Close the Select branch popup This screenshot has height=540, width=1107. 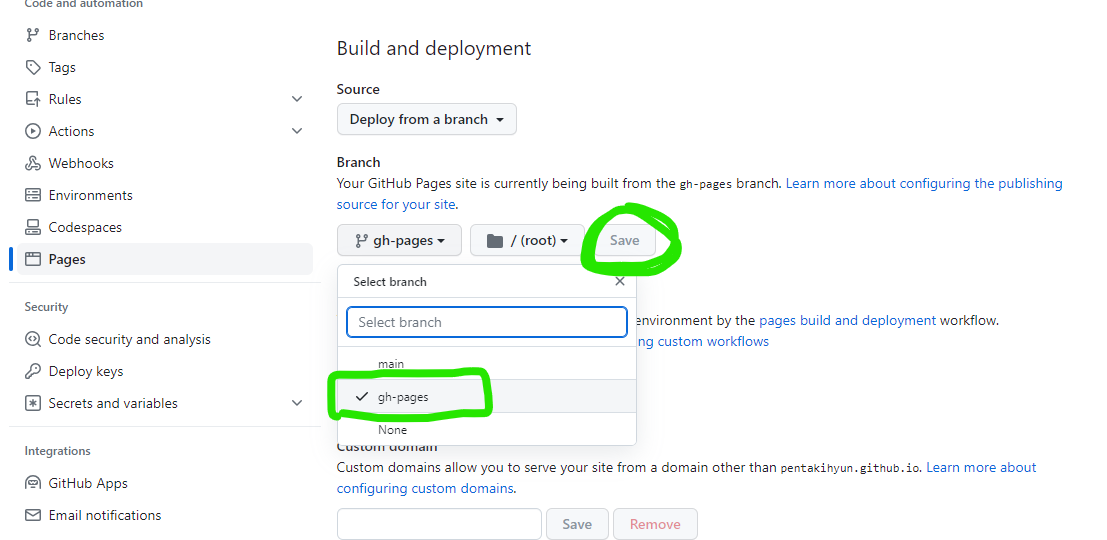pyautogui.click(x=620, y=281)
